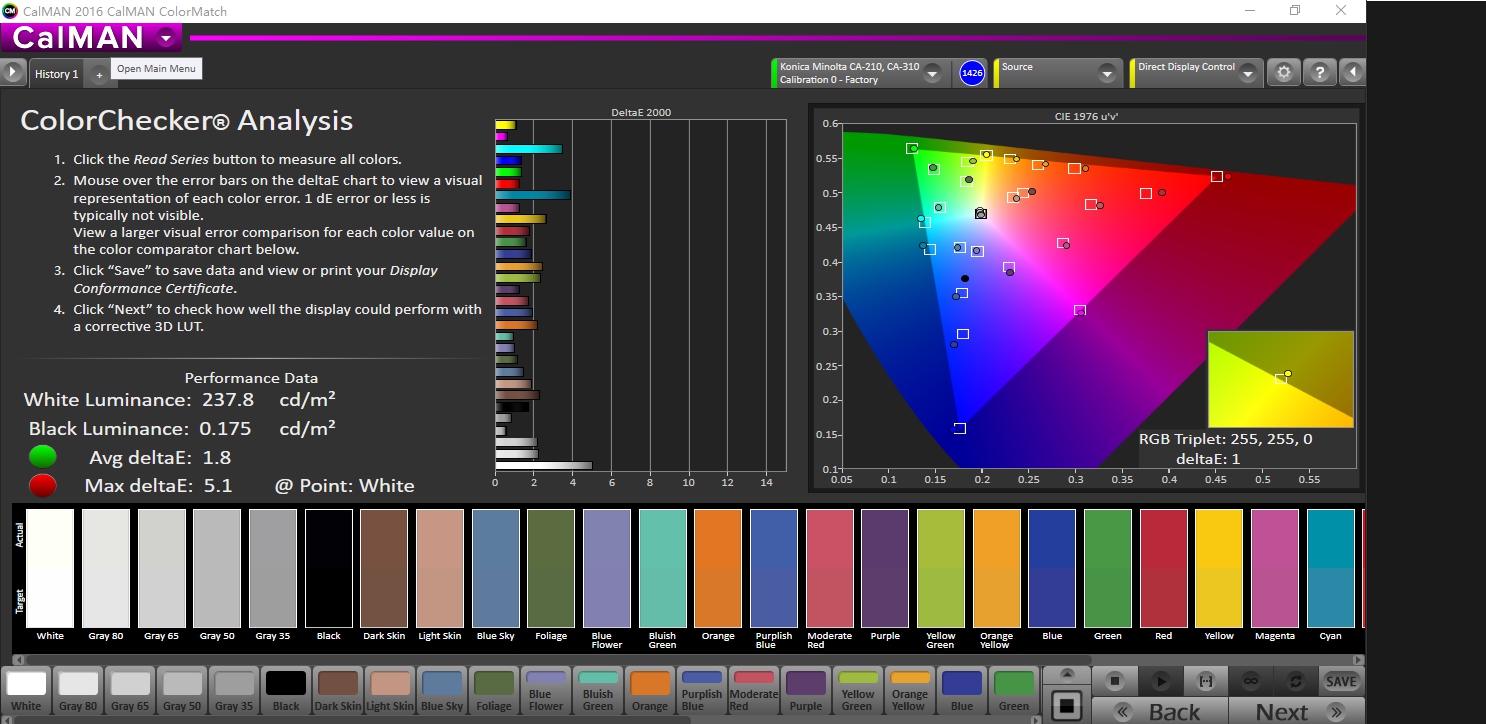
Task: Toggle the continuous read infinity icon
Action: (1250, 681)
